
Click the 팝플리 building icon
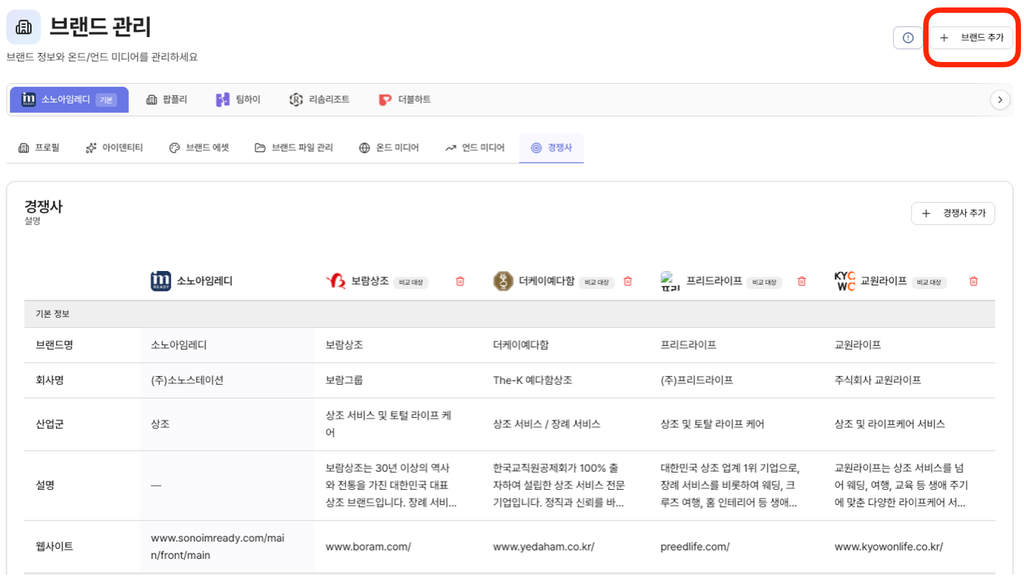pyautogui.click(x=152, y=99)
